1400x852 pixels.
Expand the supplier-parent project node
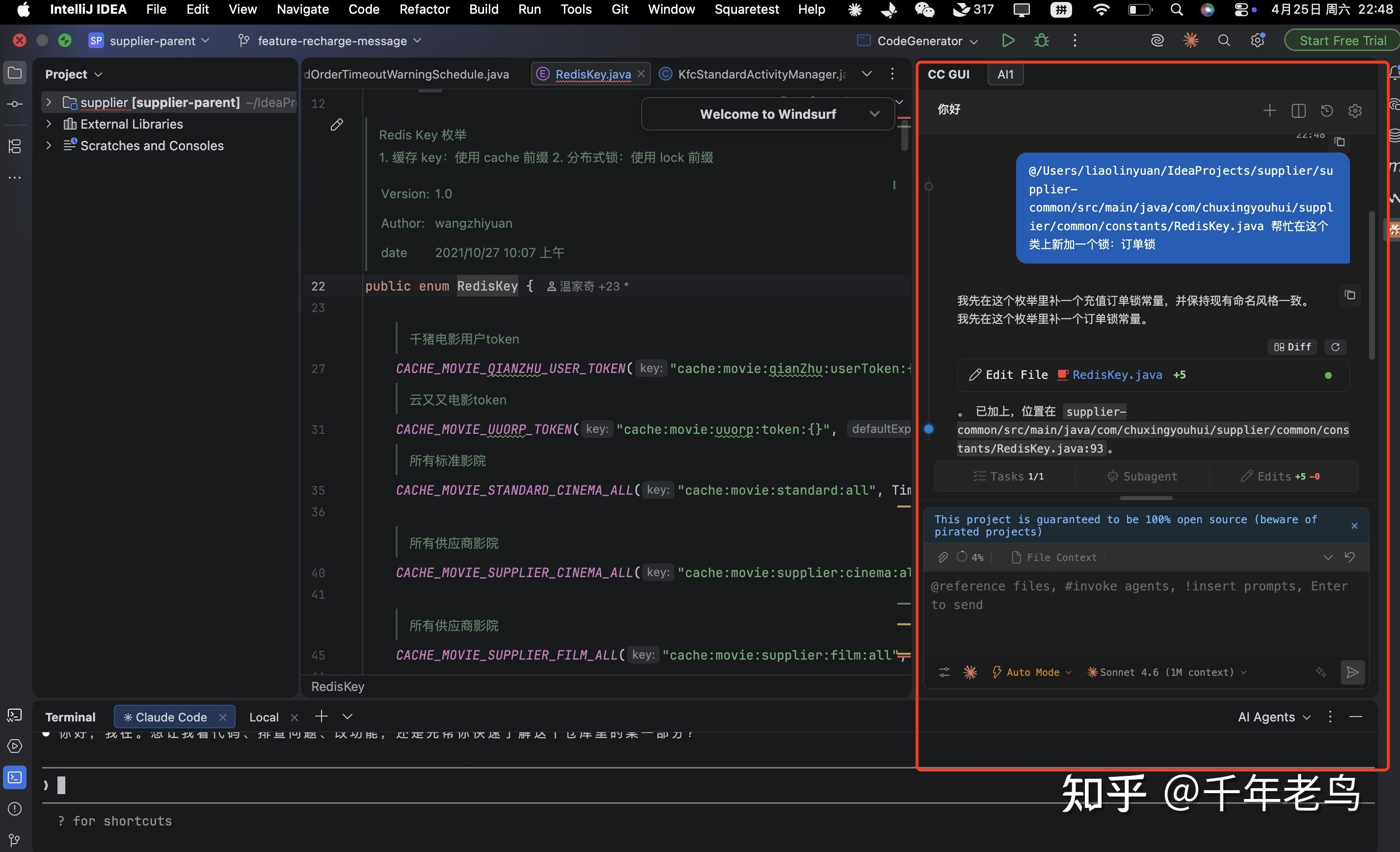[x=49, y=102]
